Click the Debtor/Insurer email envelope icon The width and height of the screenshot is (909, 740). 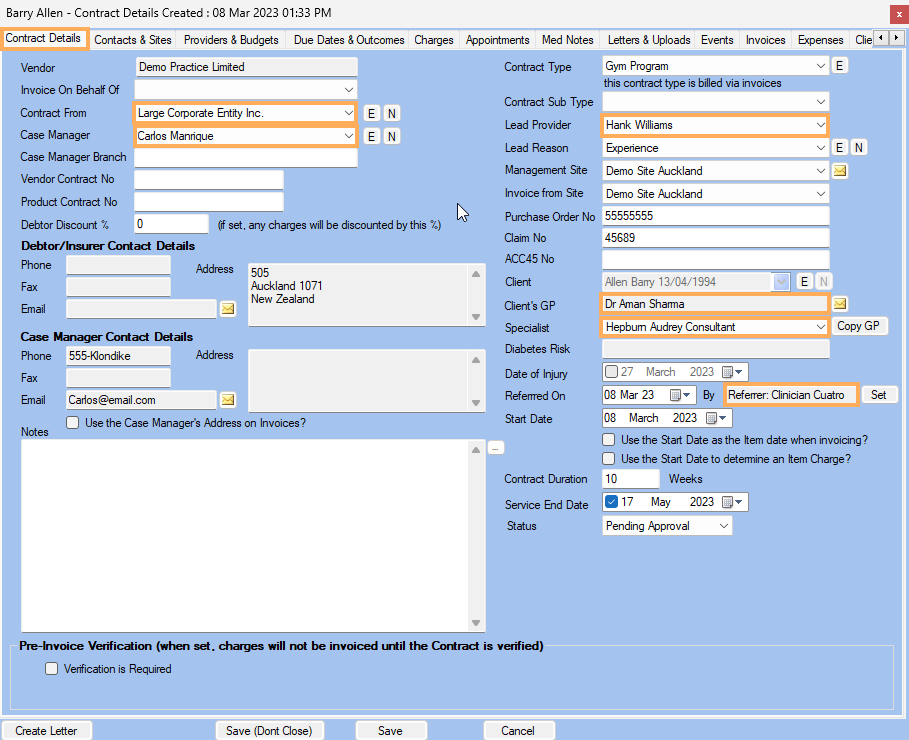point(228,309)
